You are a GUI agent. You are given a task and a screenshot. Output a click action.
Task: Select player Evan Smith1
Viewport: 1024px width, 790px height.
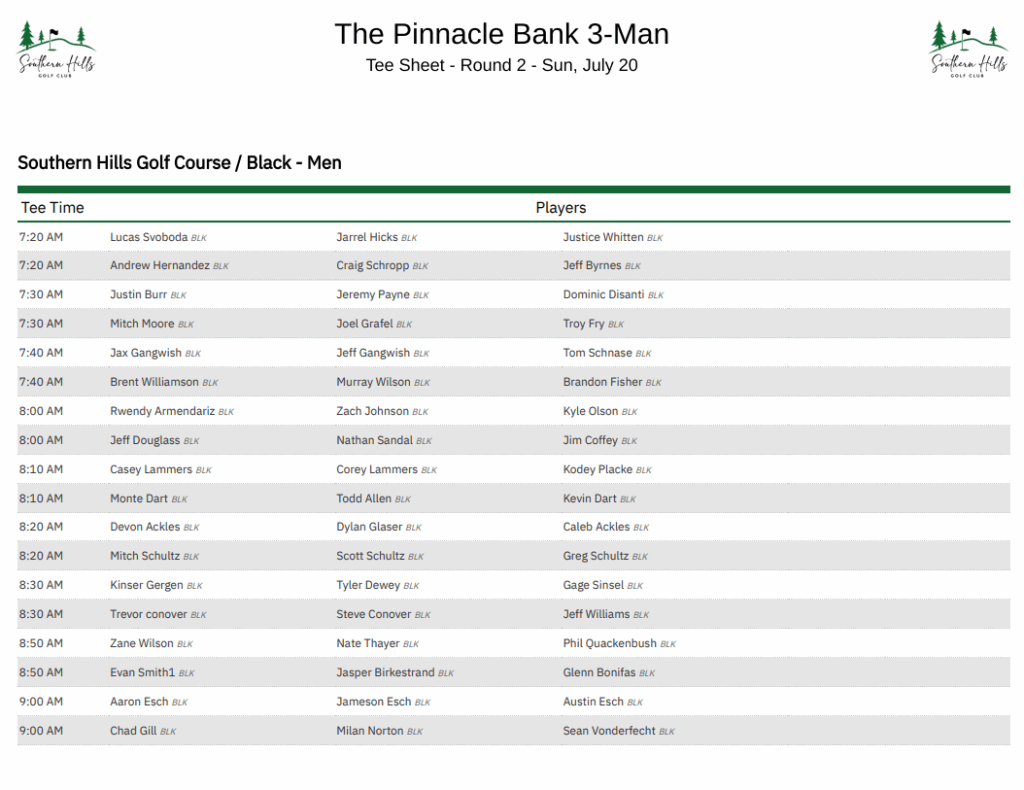click(142, 672)
